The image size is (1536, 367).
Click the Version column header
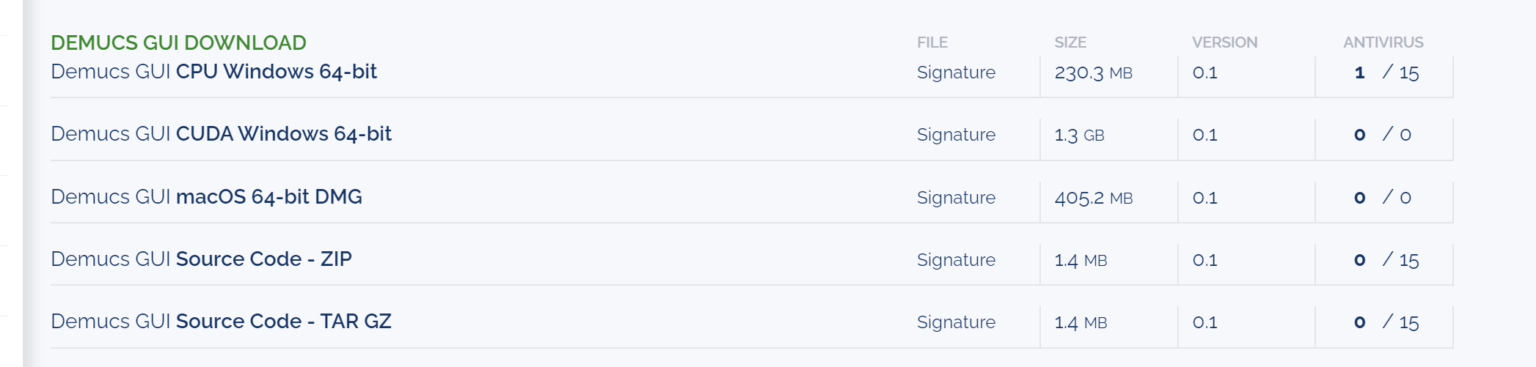1224,43
